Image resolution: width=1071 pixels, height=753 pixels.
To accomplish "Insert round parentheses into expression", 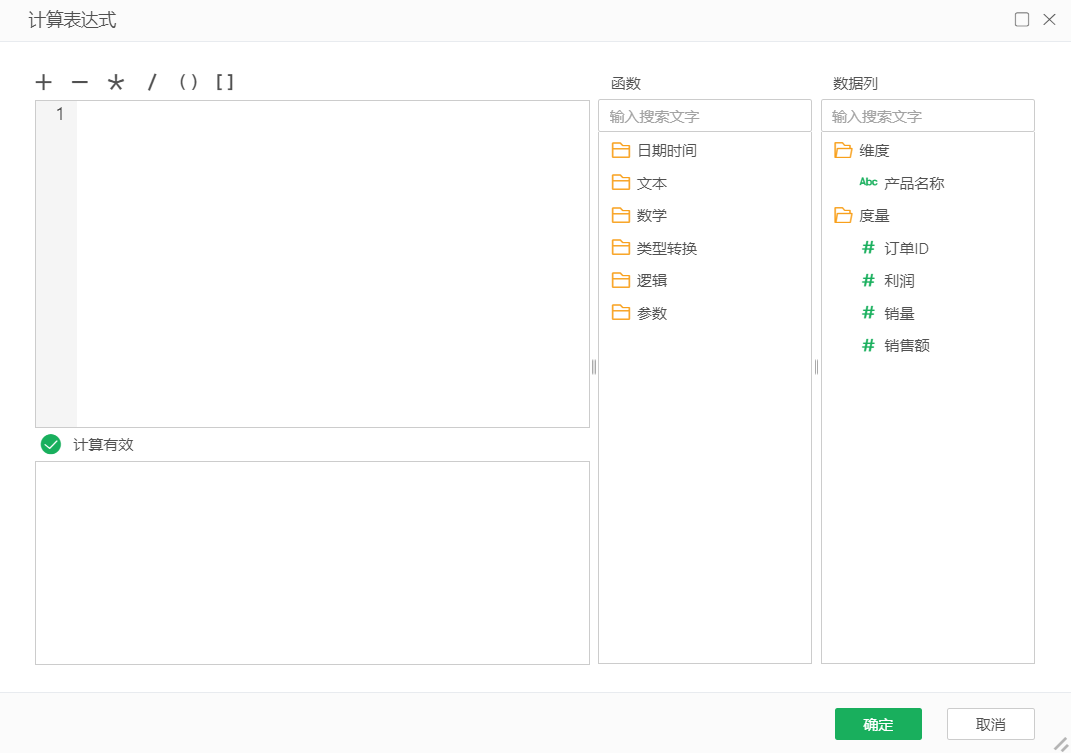I will [188, 83].
